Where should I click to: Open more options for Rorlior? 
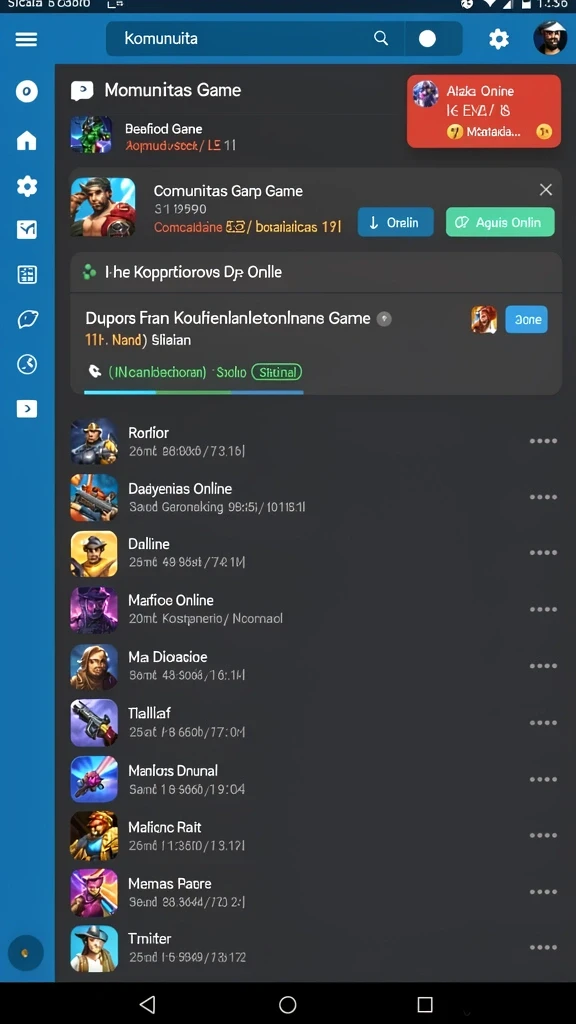[543, 441]
